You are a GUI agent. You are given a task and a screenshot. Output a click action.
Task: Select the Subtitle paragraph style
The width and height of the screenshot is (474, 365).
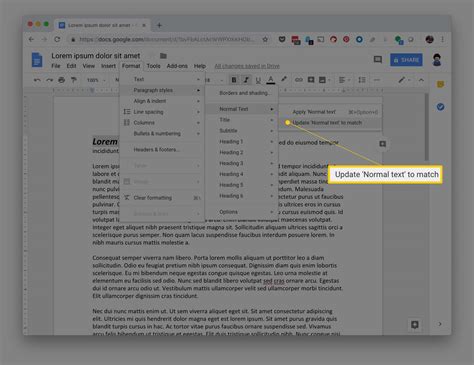242,131
